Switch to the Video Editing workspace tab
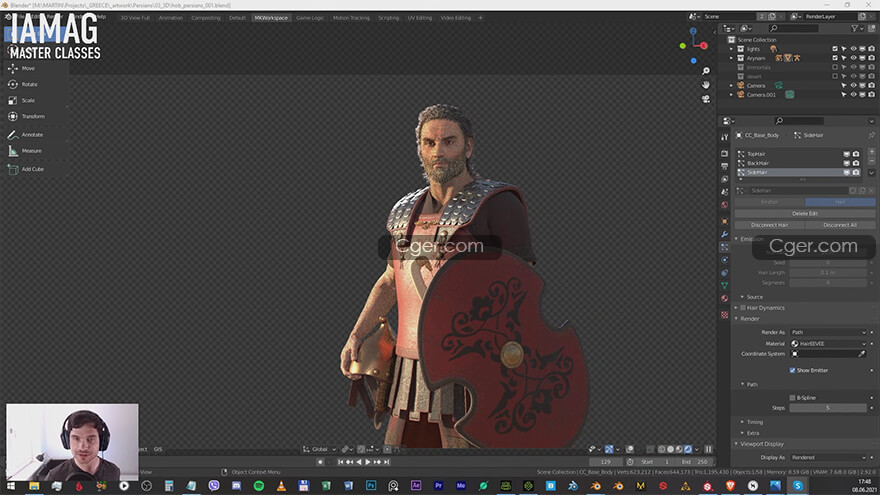Screen dimensions: 880x495 [x=456, y=18]
